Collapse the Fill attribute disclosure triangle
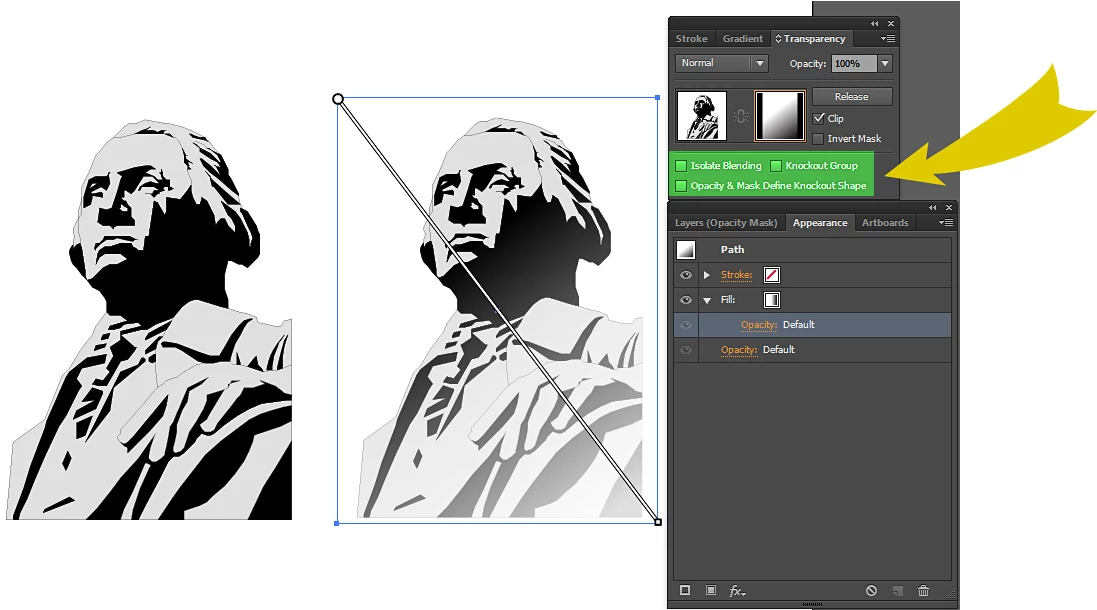 tap(707, 300)
